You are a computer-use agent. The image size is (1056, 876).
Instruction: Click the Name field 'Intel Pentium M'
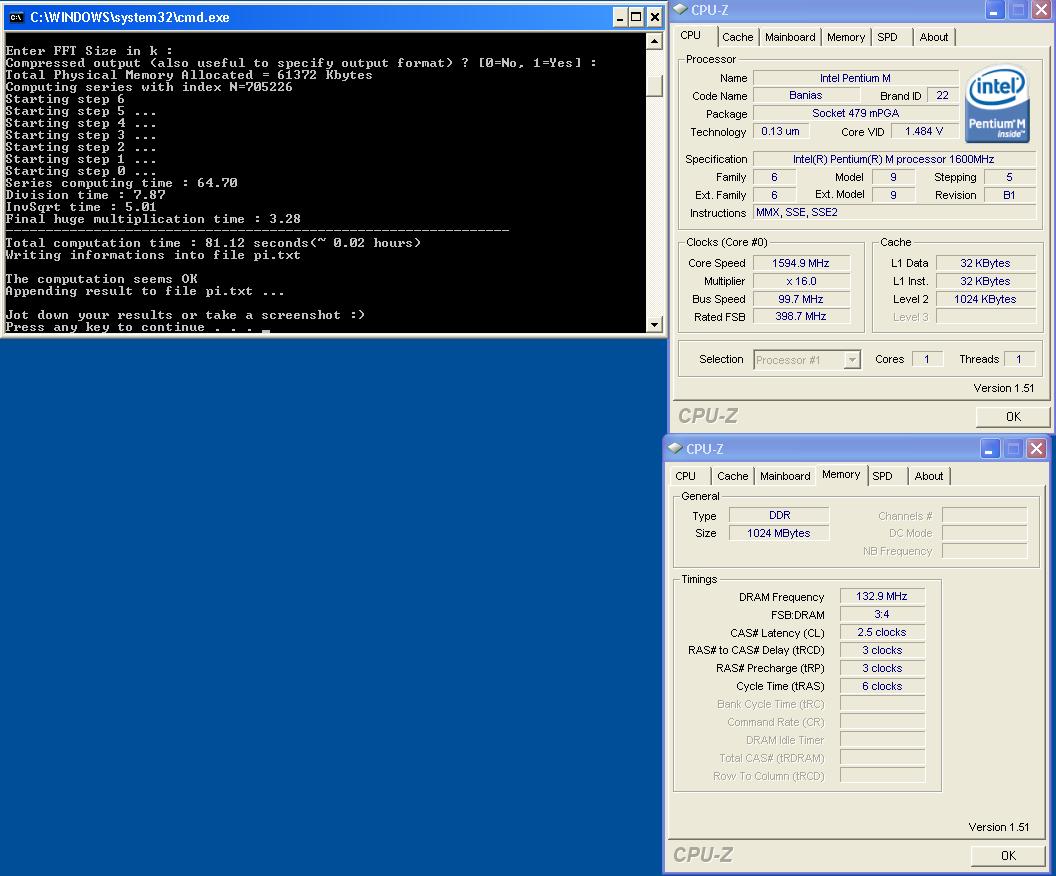[x=855, y=78]
